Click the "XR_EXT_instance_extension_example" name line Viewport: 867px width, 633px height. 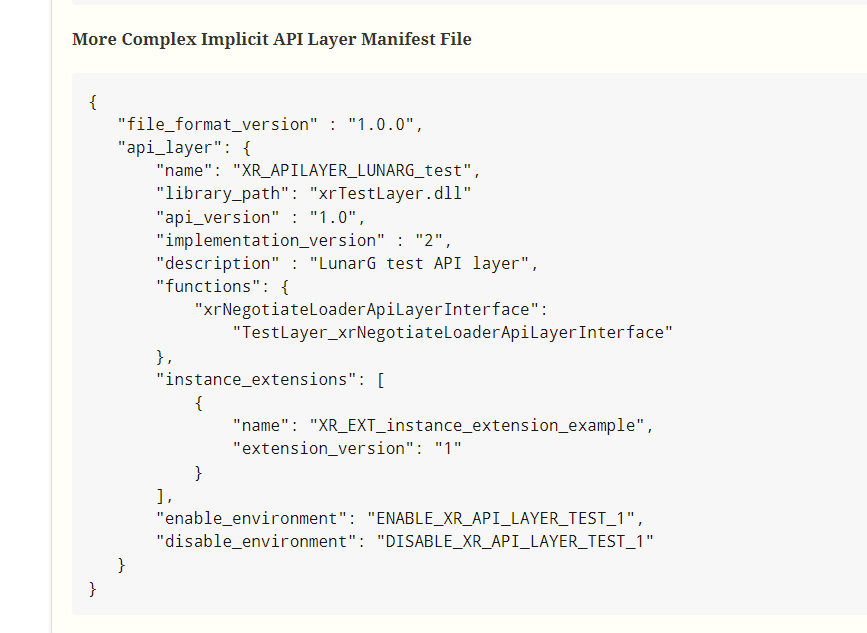[x=443, y=426]
